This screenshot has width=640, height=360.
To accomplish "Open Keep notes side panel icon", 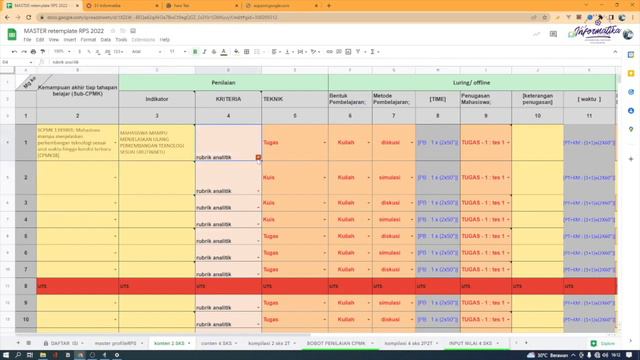I will (x=631, y=73).
